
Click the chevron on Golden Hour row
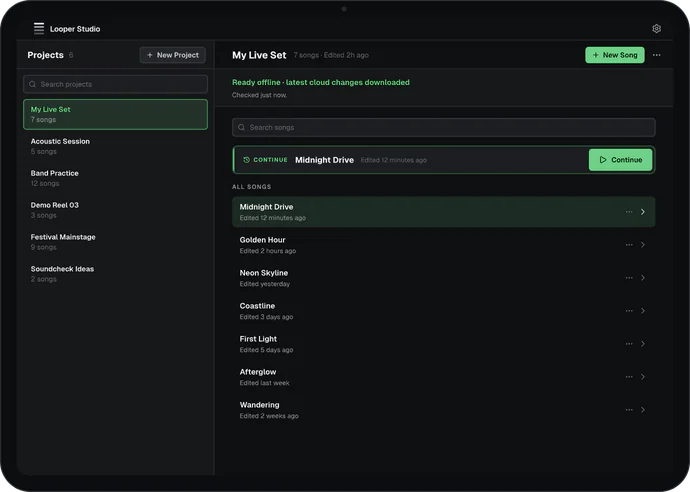tap(643, 245)
